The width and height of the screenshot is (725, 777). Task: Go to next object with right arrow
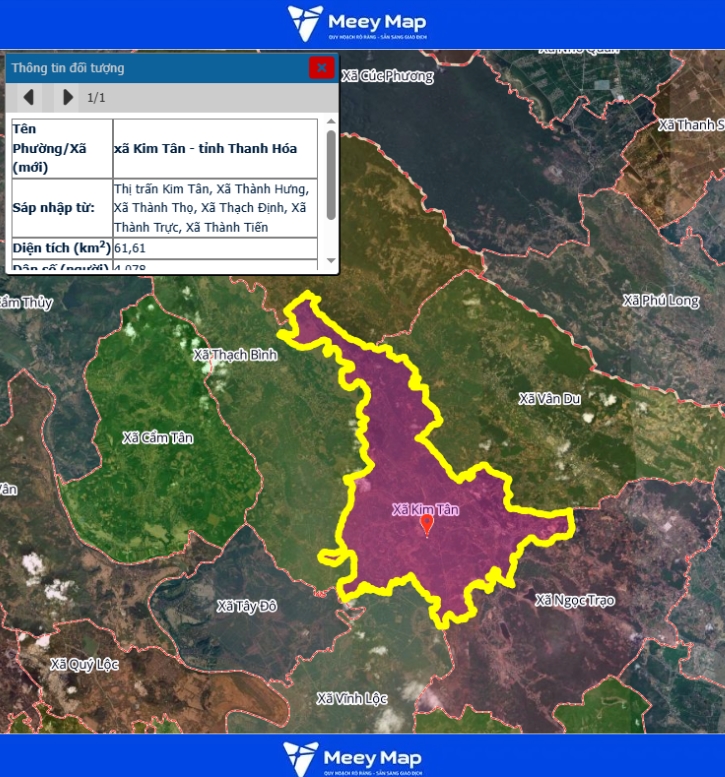tap(67, 97)
